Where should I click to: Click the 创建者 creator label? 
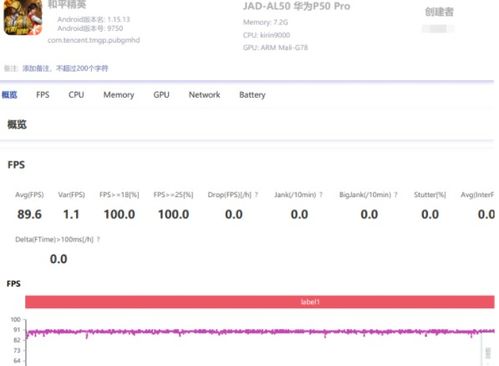coord(439,12)
